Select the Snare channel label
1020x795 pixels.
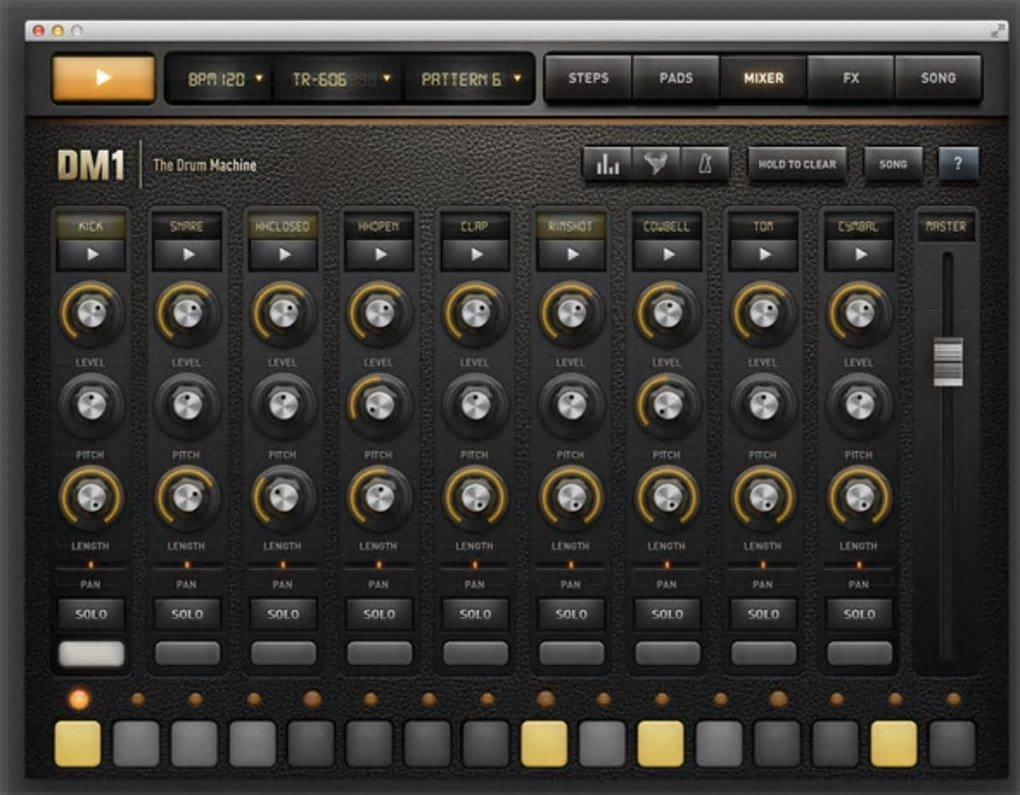coord(187,226)
